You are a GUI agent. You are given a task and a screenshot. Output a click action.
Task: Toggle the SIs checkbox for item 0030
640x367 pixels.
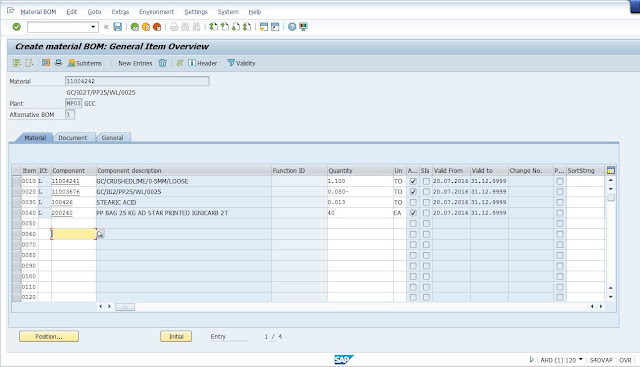click(426, 202)
